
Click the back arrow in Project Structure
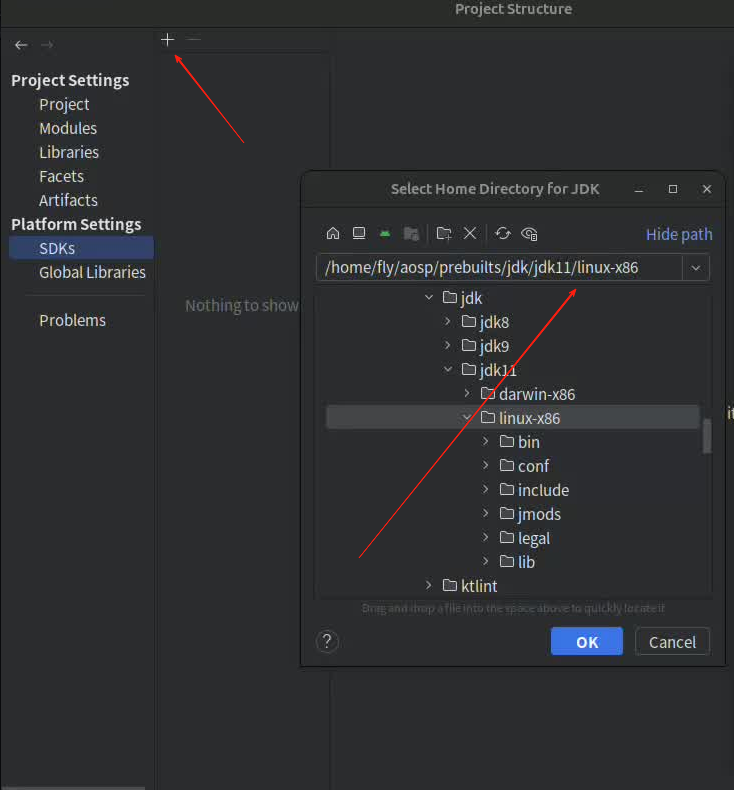21,45
